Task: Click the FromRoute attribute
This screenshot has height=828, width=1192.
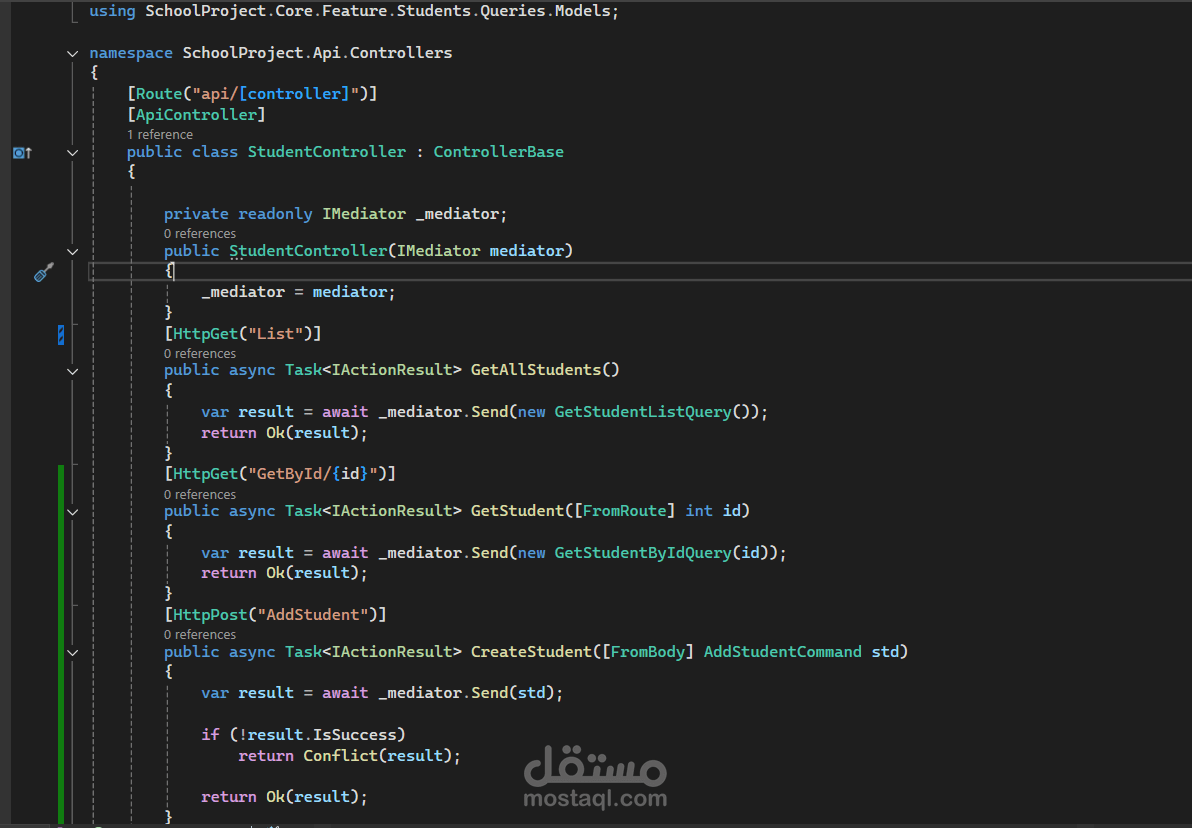Action: pos(624,510)
